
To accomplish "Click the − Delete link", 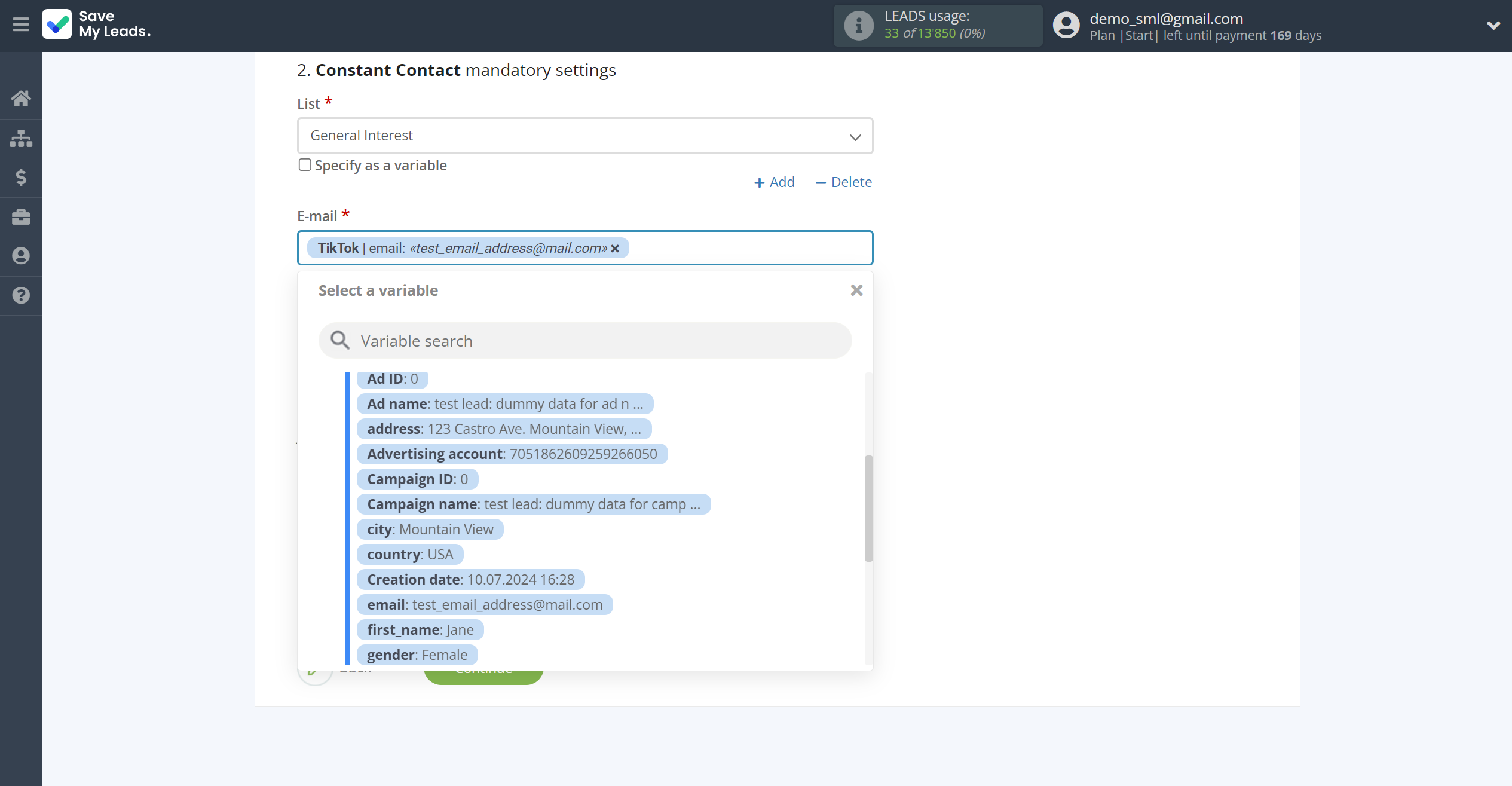I will [844, 182].
